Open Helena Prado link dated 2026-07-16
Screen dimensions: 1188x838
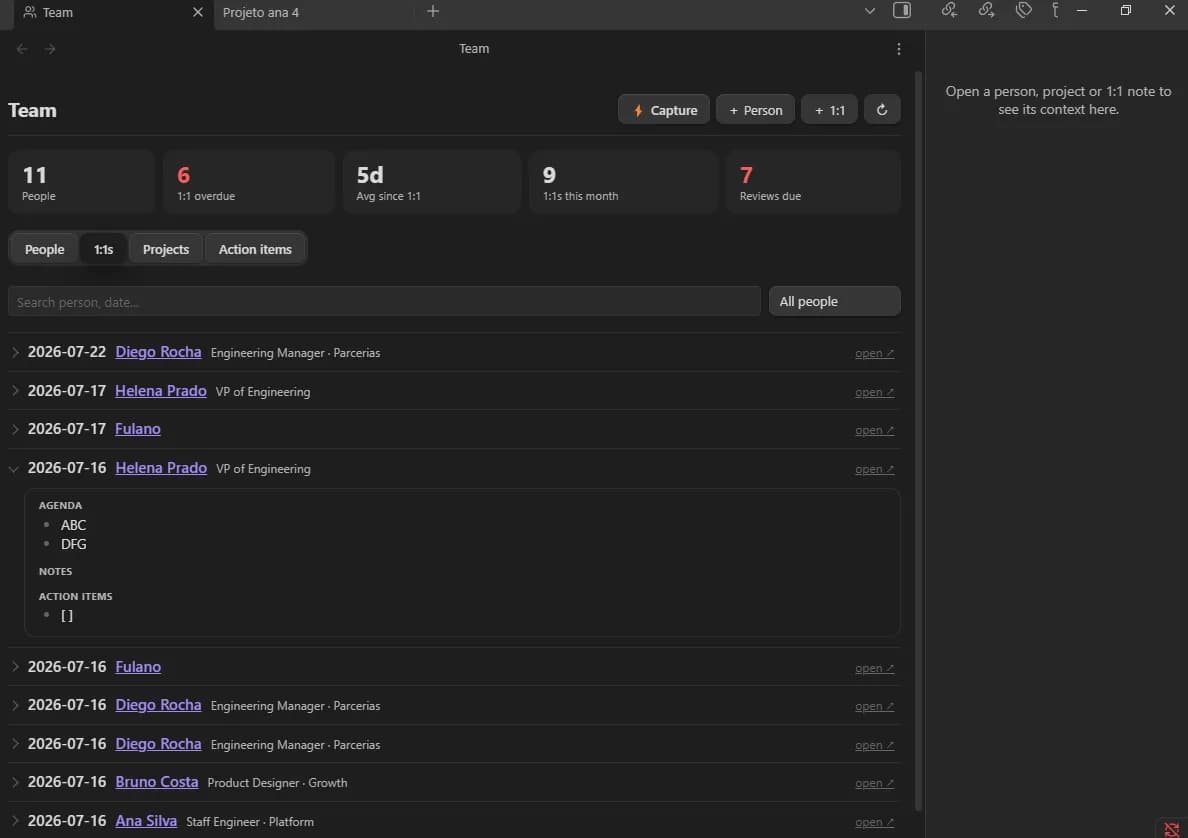[x=161, y=468]
